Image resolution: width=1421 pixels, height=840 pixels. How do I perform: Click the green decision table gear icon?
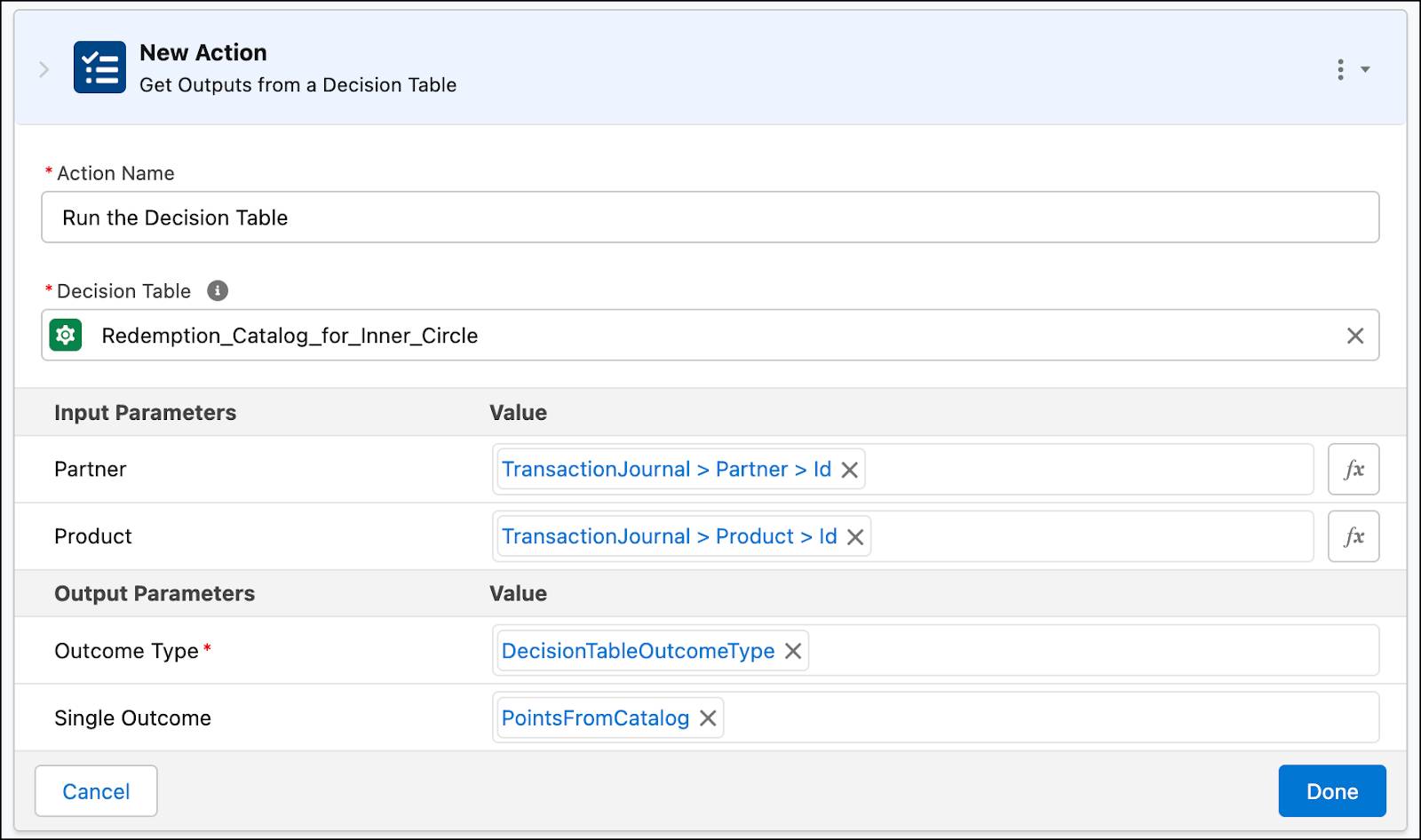tap(67, 336)
